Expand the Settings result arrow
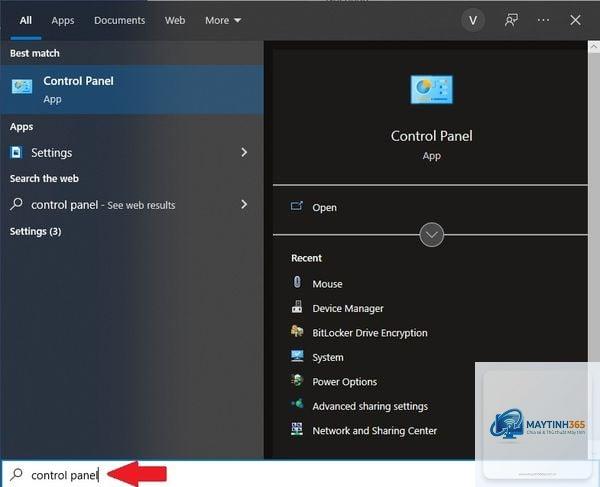The image size is (600, 487). (x=244, y=152)
